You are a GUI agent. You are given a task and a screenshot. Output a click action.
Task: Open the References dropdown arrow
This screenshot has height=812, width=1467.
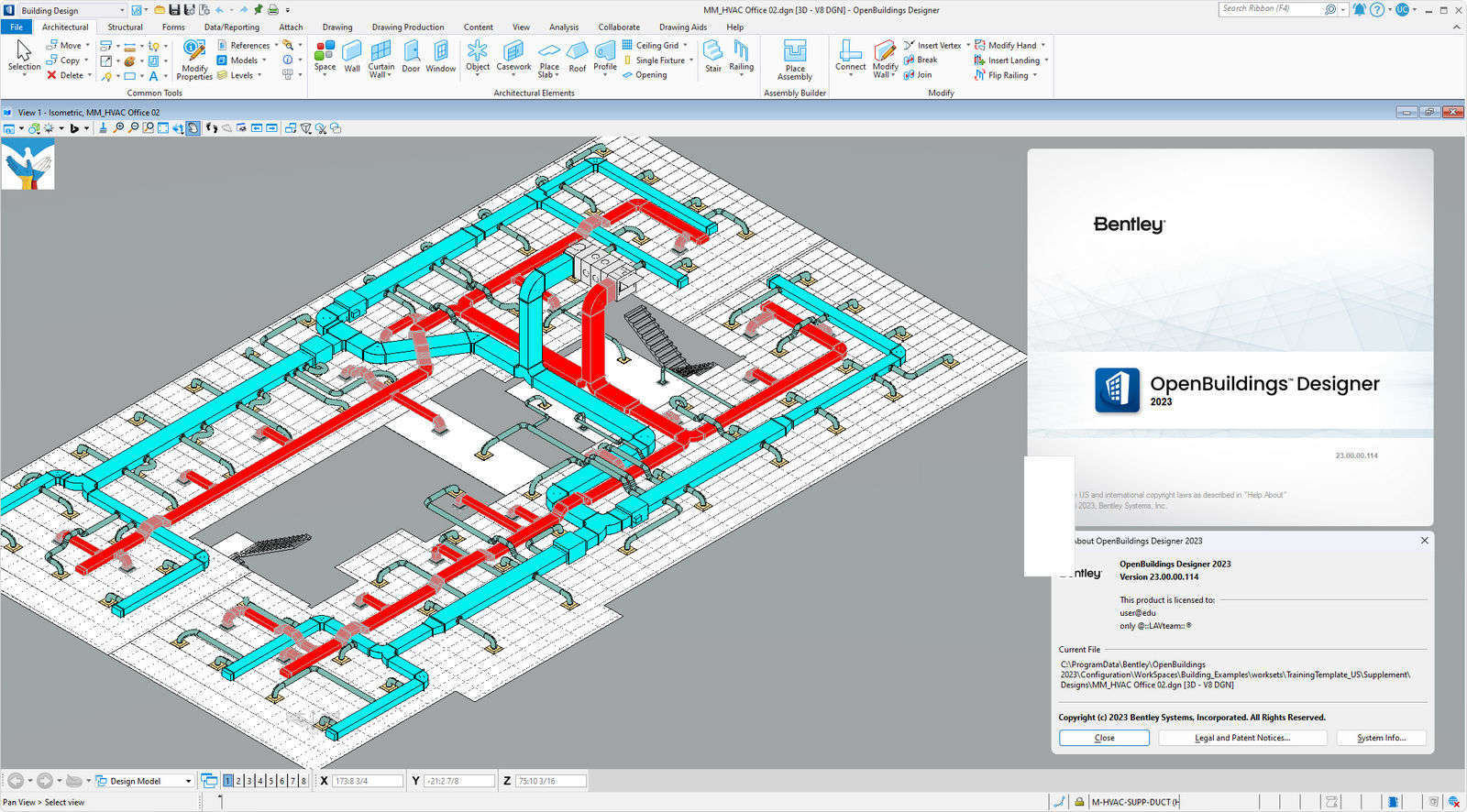(276, 45)
